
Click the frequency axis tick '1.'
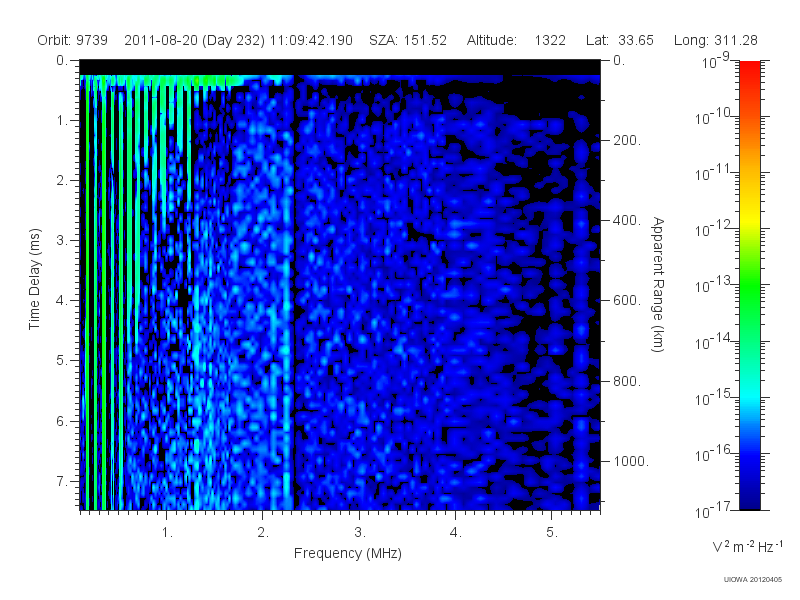click(167, 533)
